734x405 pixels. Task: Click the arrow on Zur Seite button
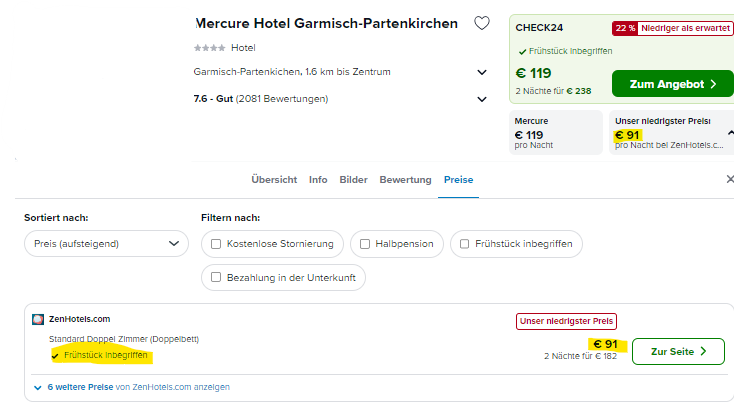(x=703, y=351)
